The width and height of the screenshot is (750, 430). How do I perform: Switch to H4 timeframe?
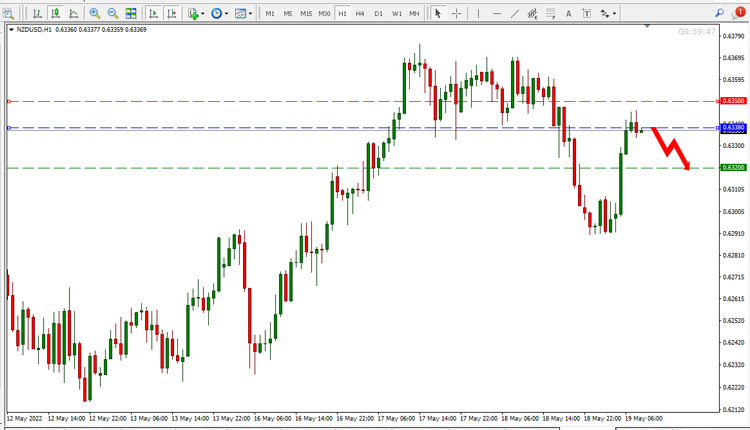(x=360, y=13)
